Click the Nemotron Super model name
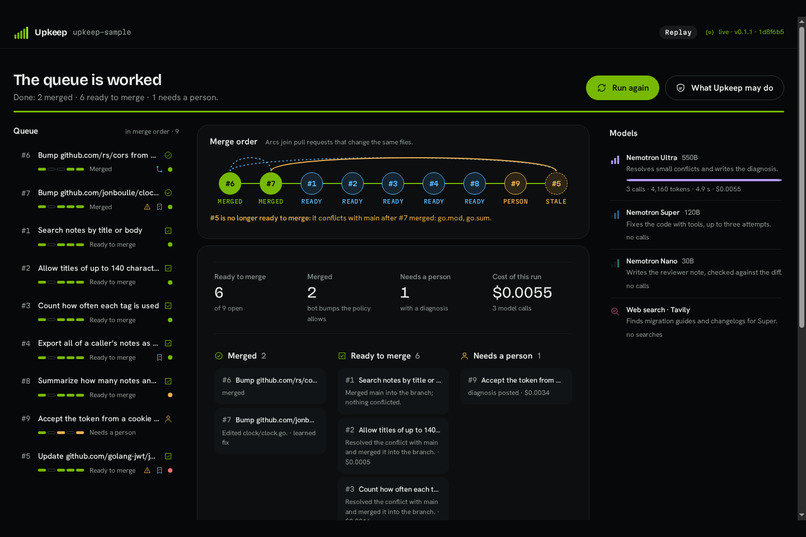This screenshot has width=806, height=537. pyautogui.click(x=652, y=212)
